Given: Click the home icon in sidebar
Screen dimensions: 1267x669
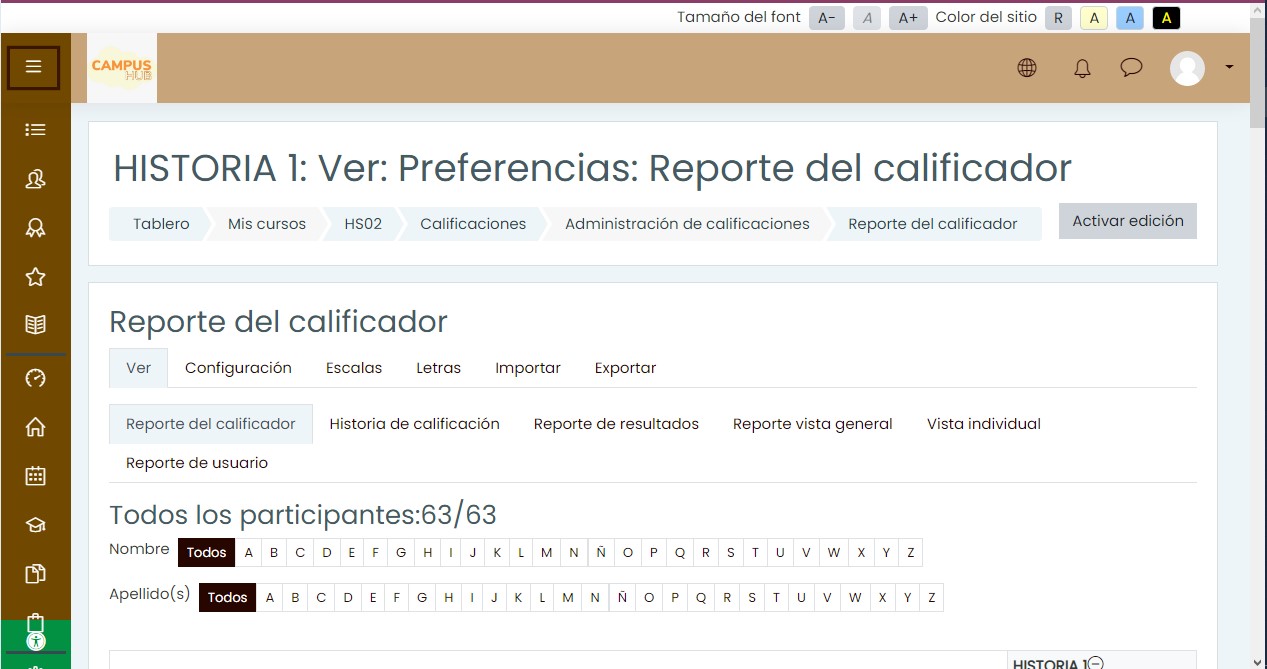Looking at the screenshot, I should coord(35,427).
